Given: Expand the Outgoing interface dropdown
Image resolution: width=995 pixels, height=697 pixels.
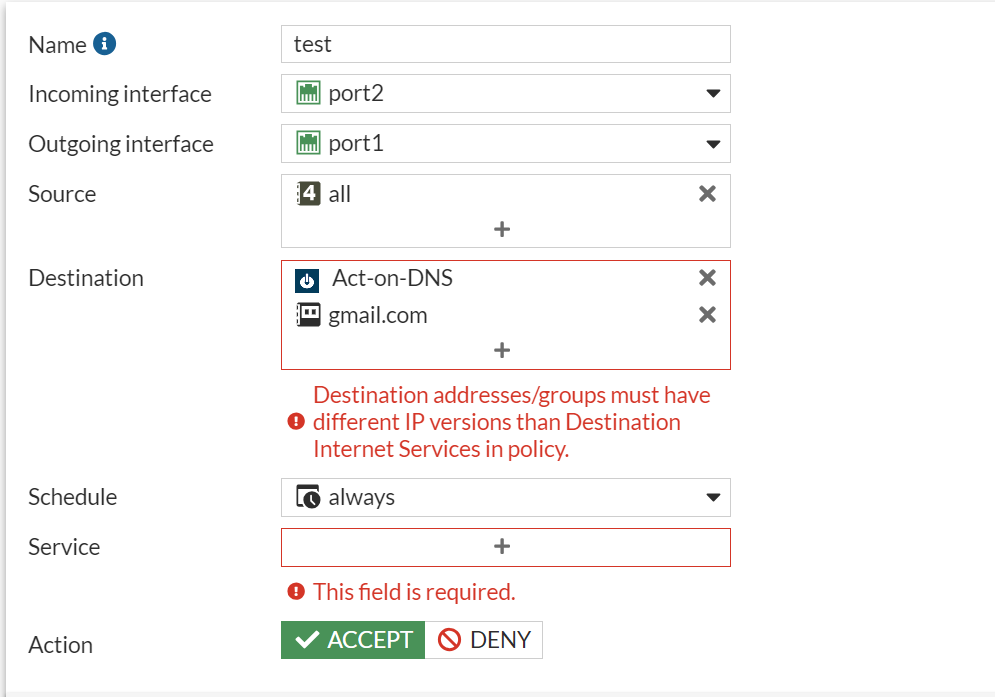Looking at the screenshot, I should (x=713, y=143).
